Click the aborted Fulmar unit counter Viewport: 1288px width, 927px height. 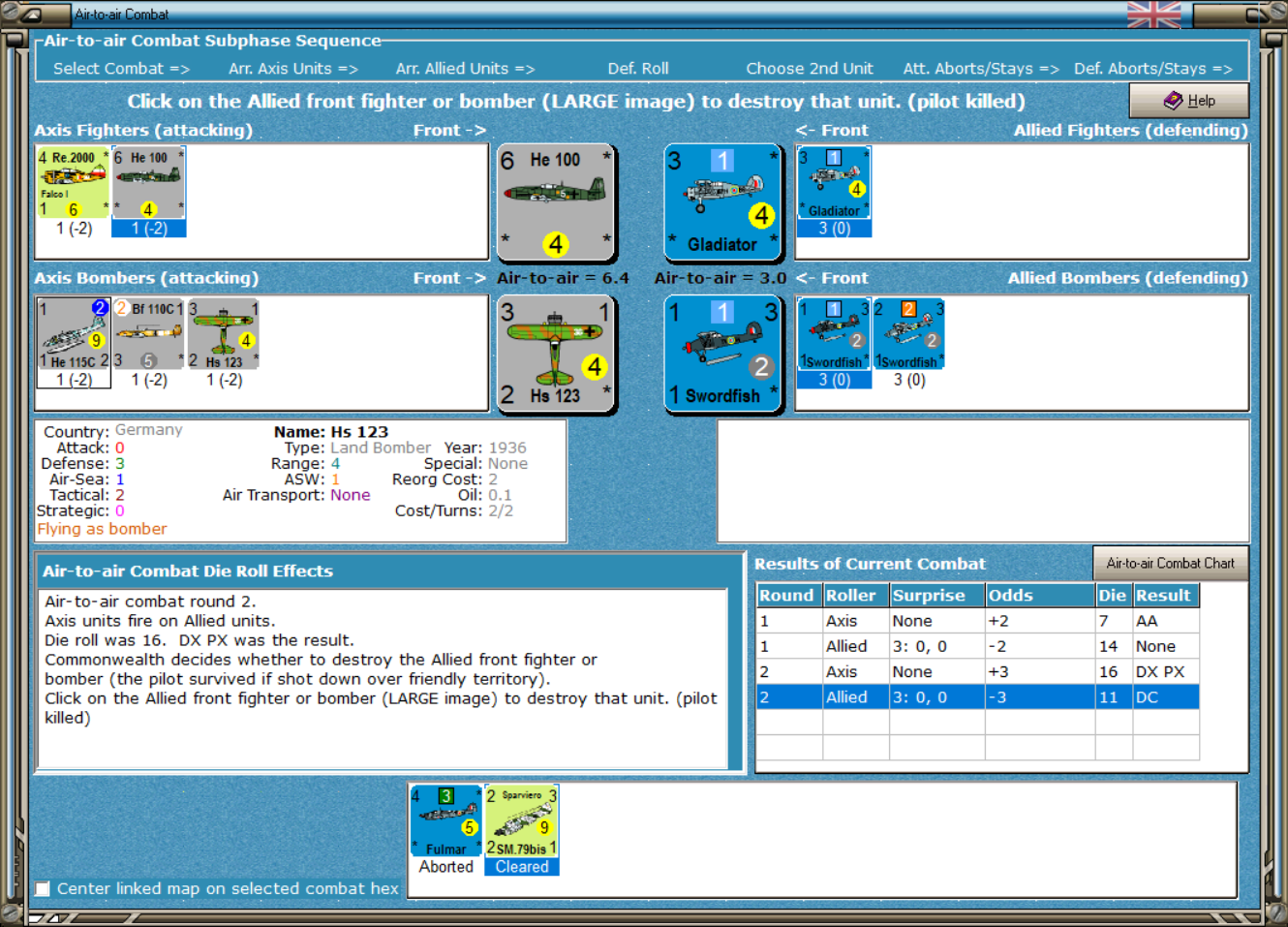click(446, 820)
